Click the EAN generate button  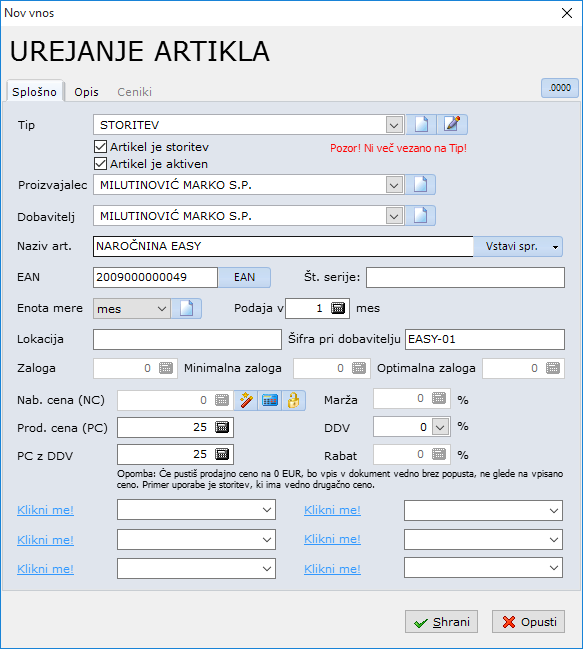click(245, 277)
